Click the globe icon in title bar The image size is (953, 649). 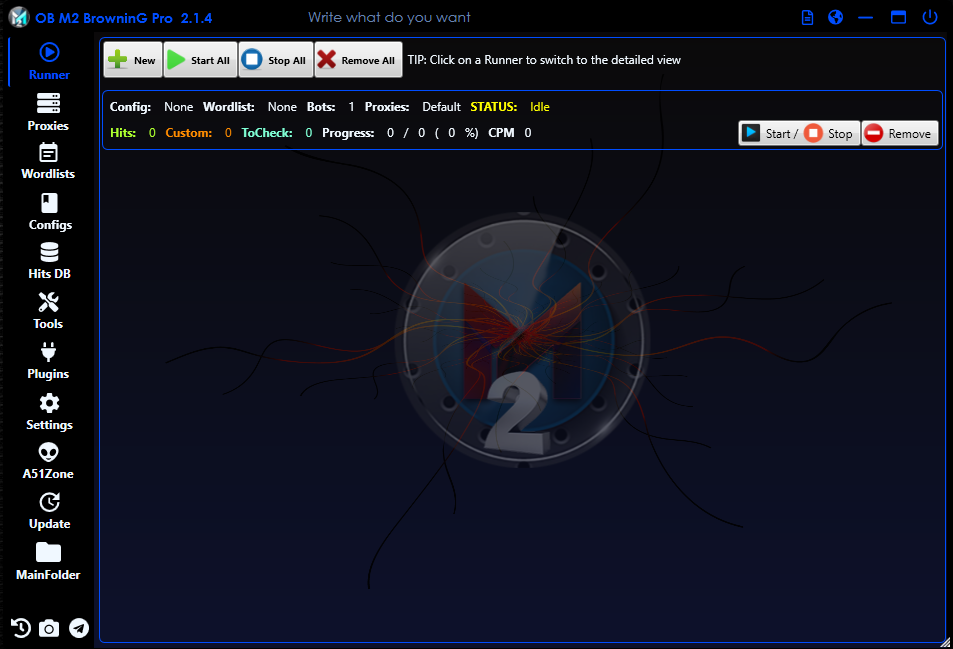(x=836, y=18)
